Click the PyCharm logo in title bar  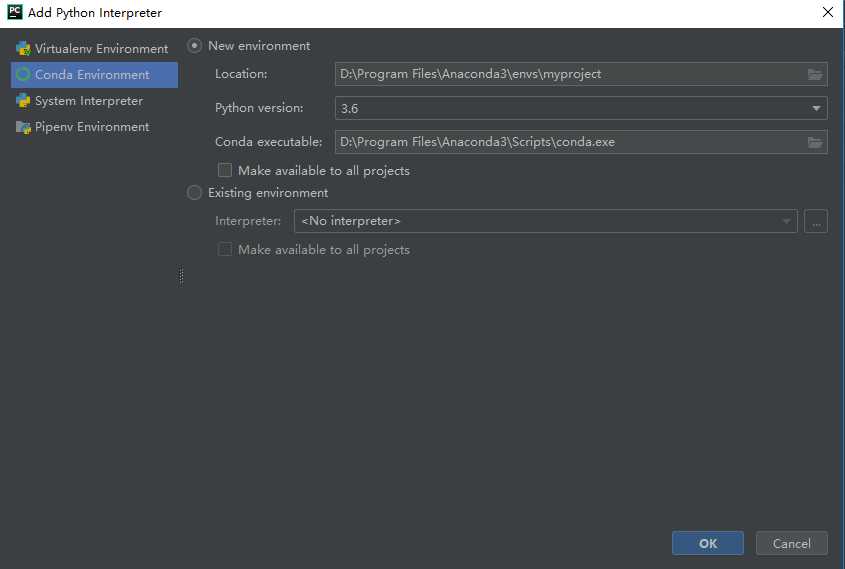click(x=15, y=13)
